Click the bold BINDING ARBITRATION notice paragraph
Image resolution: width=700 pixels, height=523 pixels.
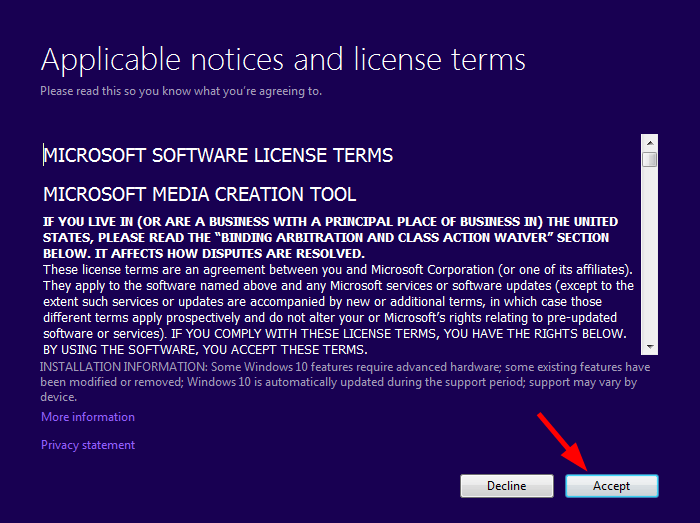click(330, 237)
